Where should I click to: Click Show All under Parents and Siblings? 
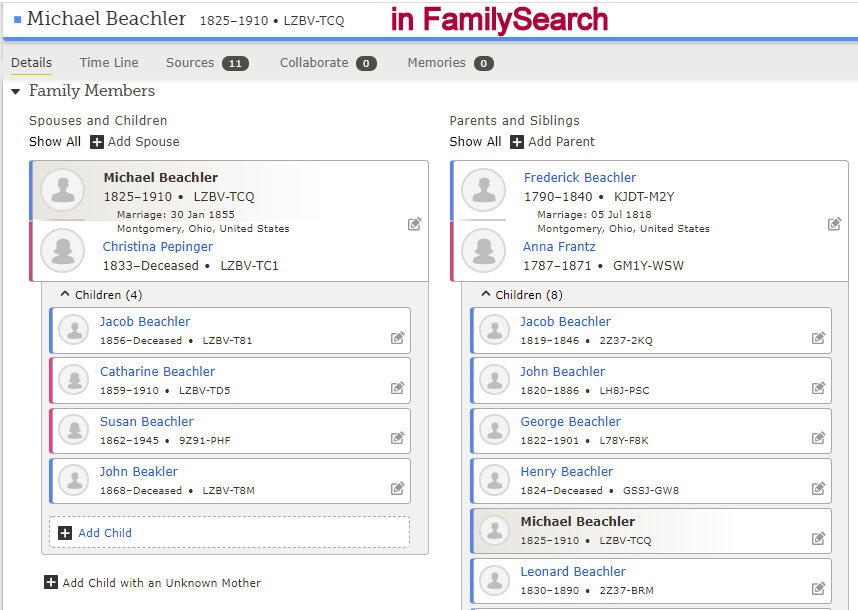point(475,142)
